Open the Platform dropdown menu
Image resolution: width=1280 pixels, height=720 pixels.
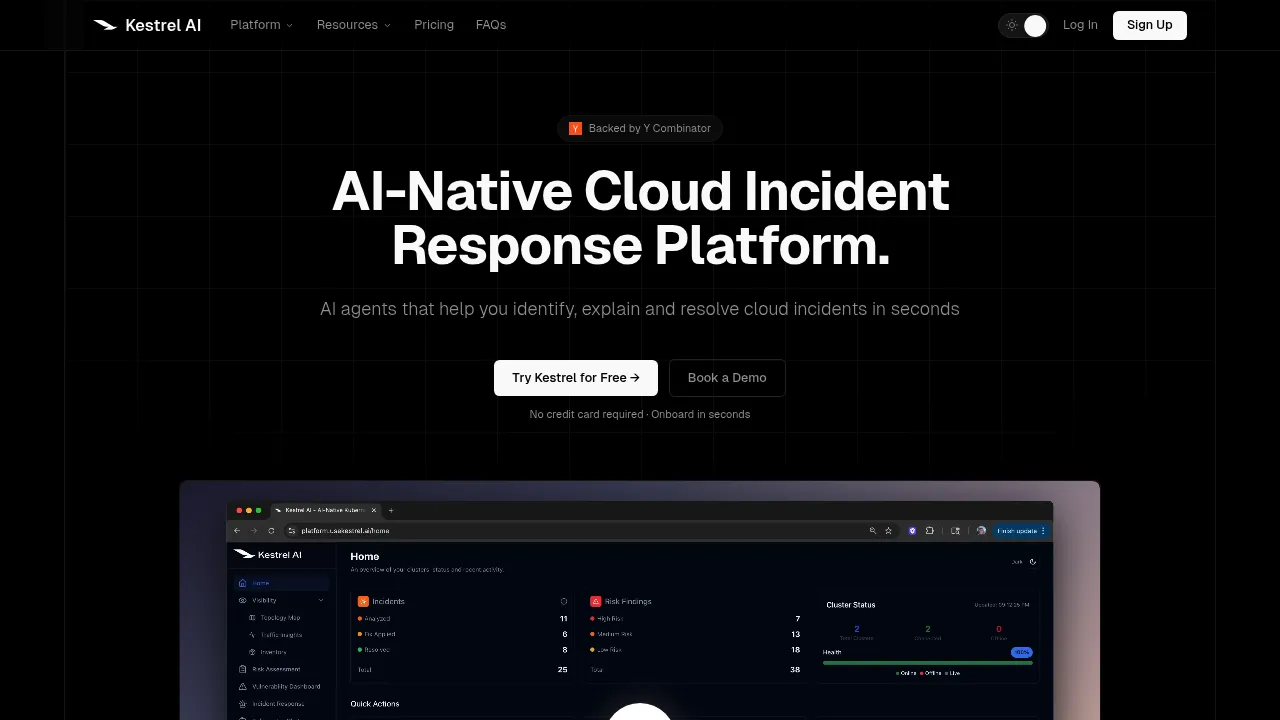(261, 25)
